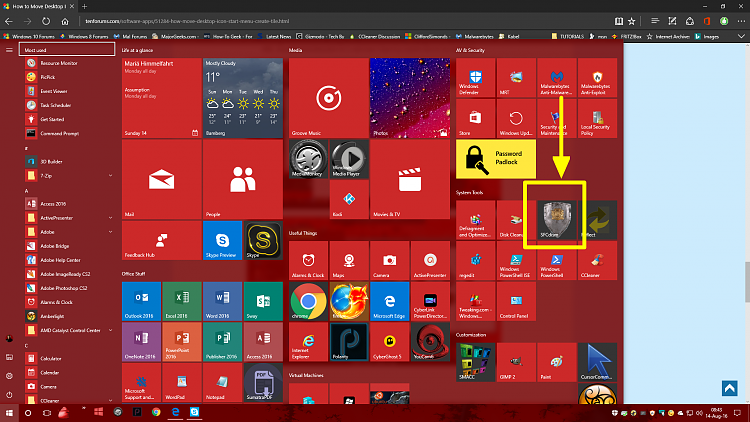Open the Malwarebytes Anti-Malware tile
The image size is (750, 422).
(x=557, y=78)
